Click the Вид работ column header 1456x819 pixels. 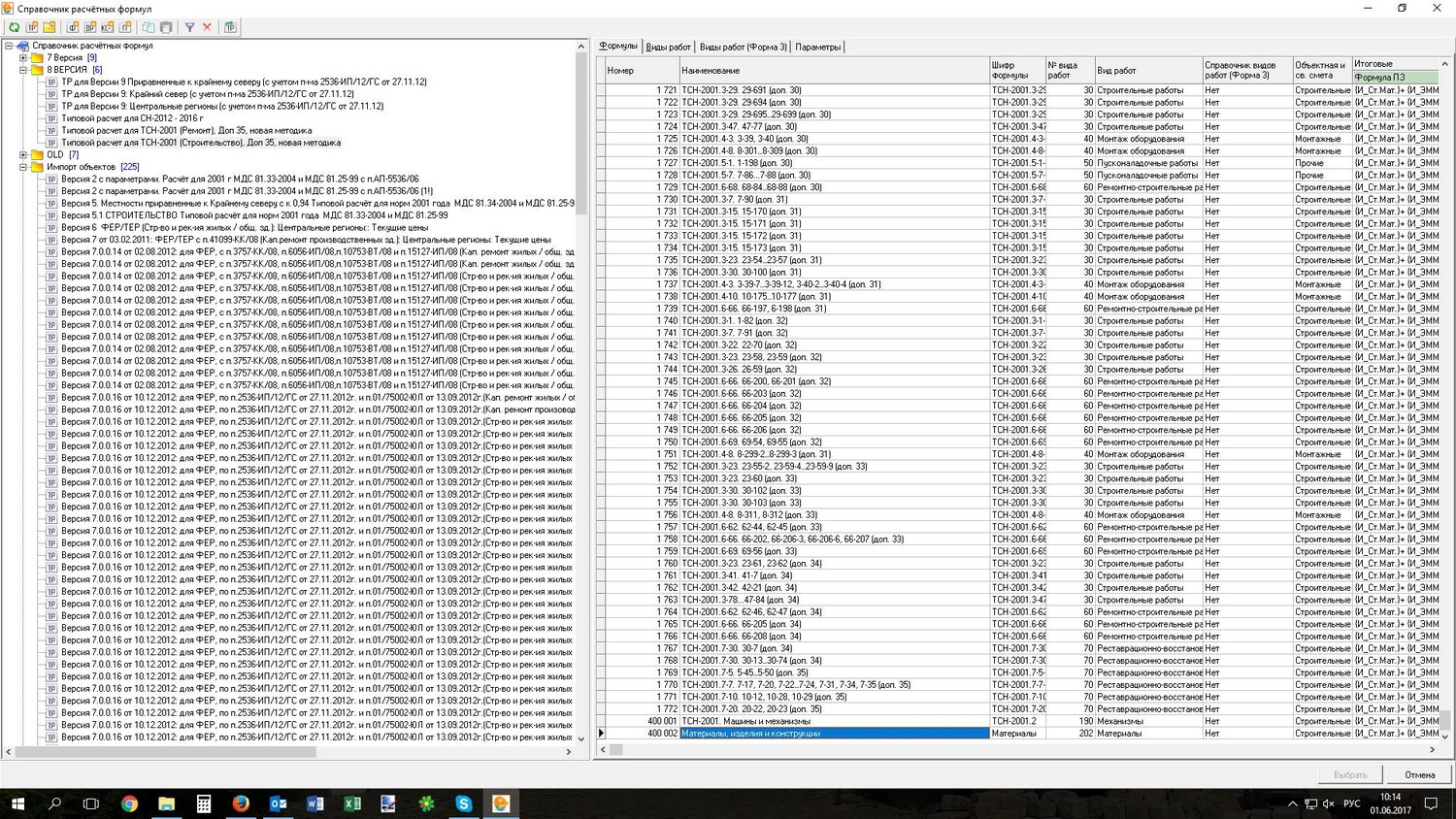[x=1148, y=70]
